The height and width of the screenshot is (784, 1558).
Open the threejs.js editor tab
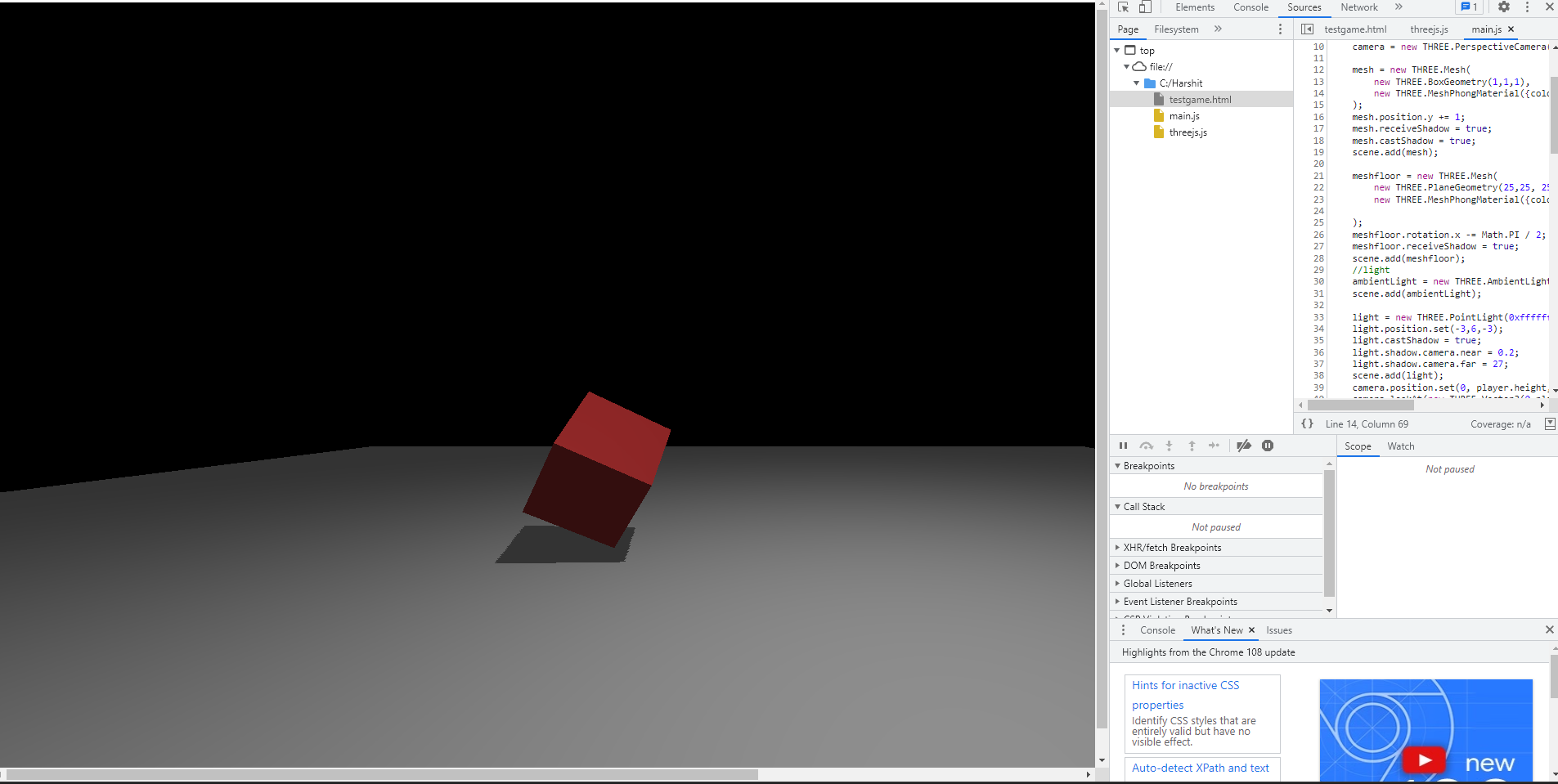tap(1429, 29)
